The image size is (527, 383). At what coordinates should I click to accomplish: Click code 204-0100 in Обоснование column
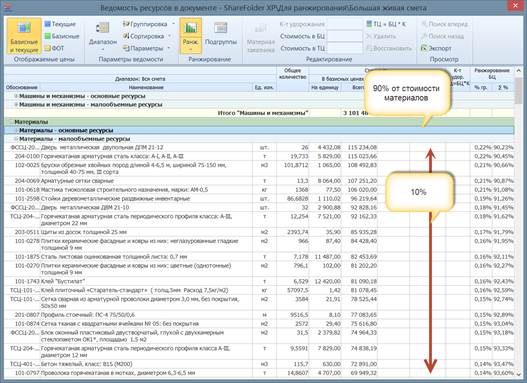(x=27, y=156)
